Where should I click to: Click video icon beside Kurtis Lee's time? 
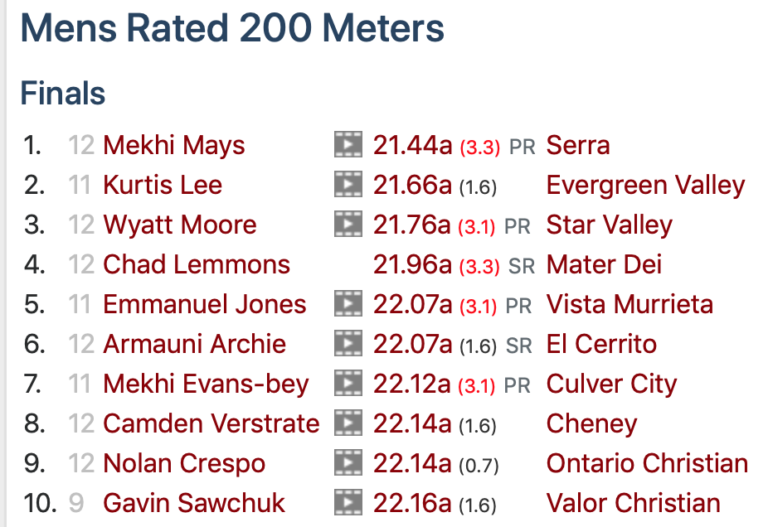[x=348, y=185]
